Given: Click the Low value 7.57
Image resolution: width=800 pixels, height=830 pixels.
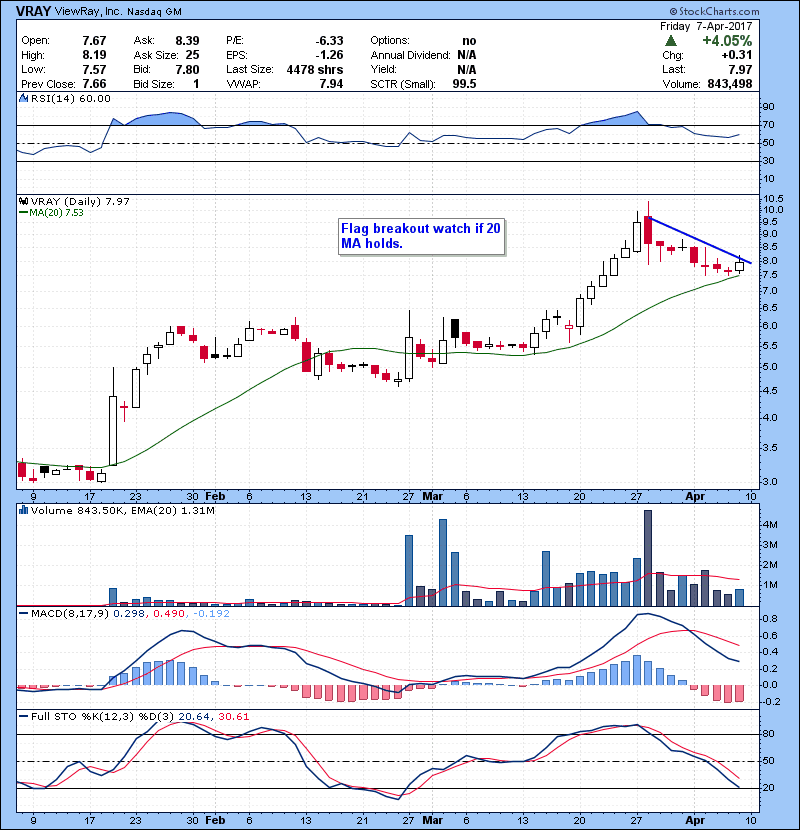Looking at the screenshot, I should pos(94,69).
